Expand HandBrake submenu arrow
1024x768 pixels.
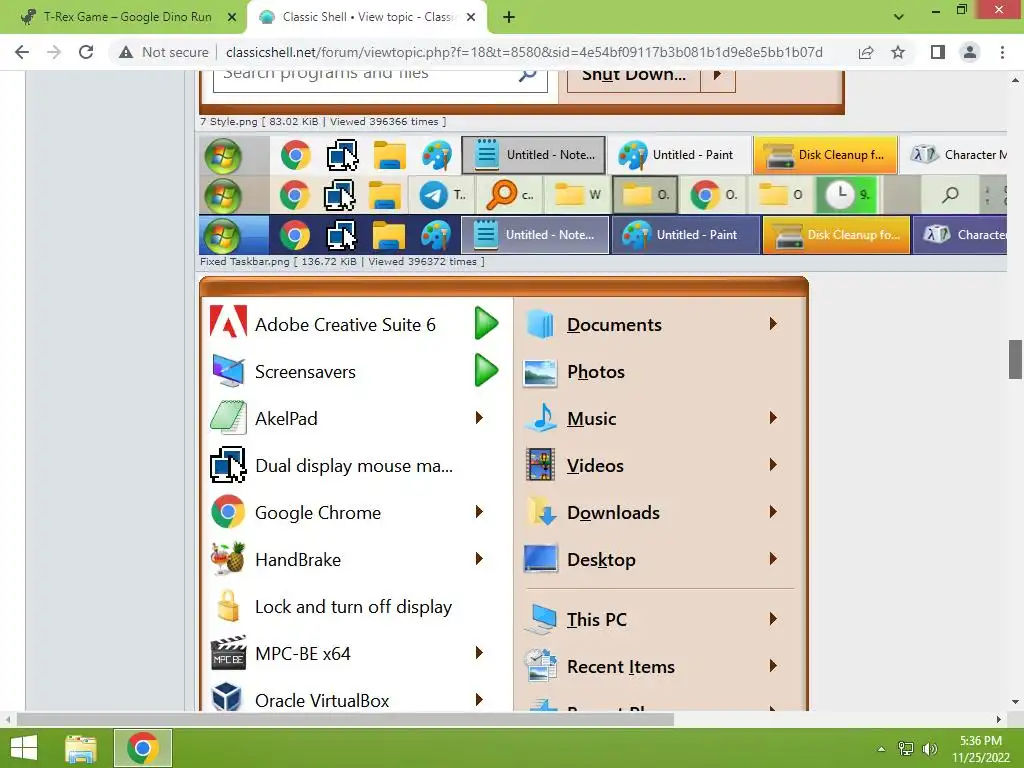click(479, 559)
